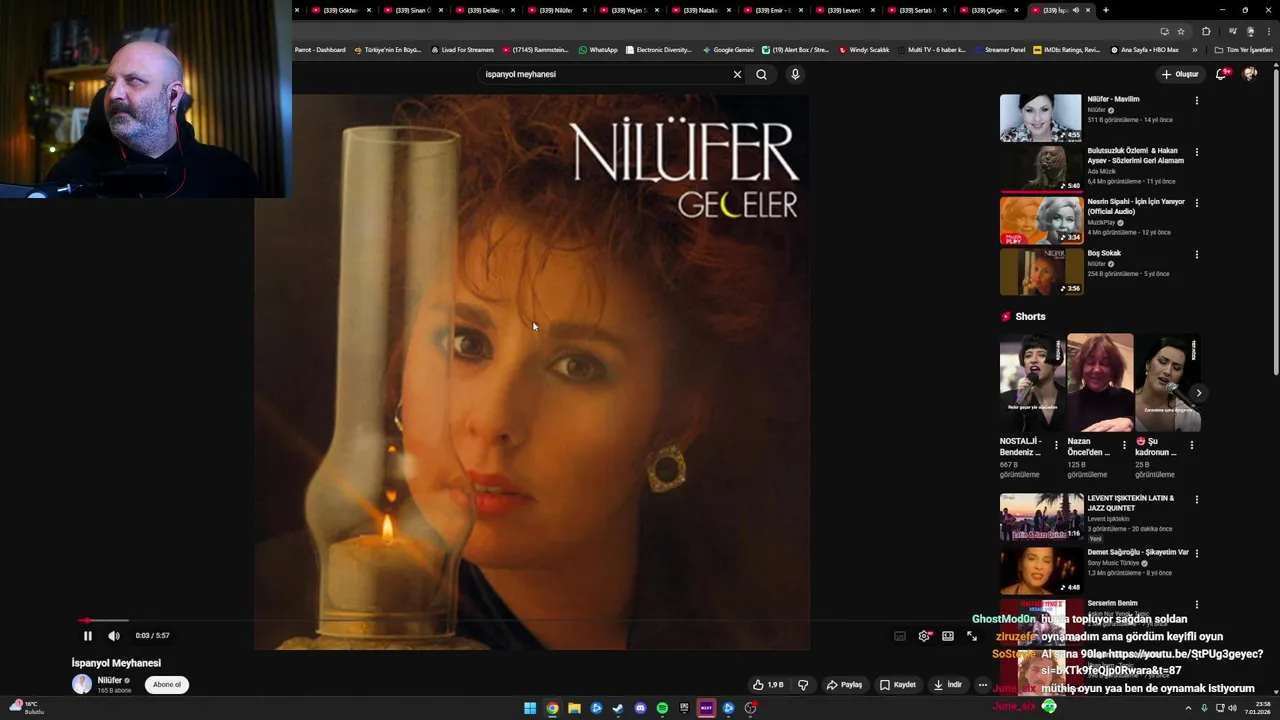Open OBS Studio from taskbar

tap(750, 708)
